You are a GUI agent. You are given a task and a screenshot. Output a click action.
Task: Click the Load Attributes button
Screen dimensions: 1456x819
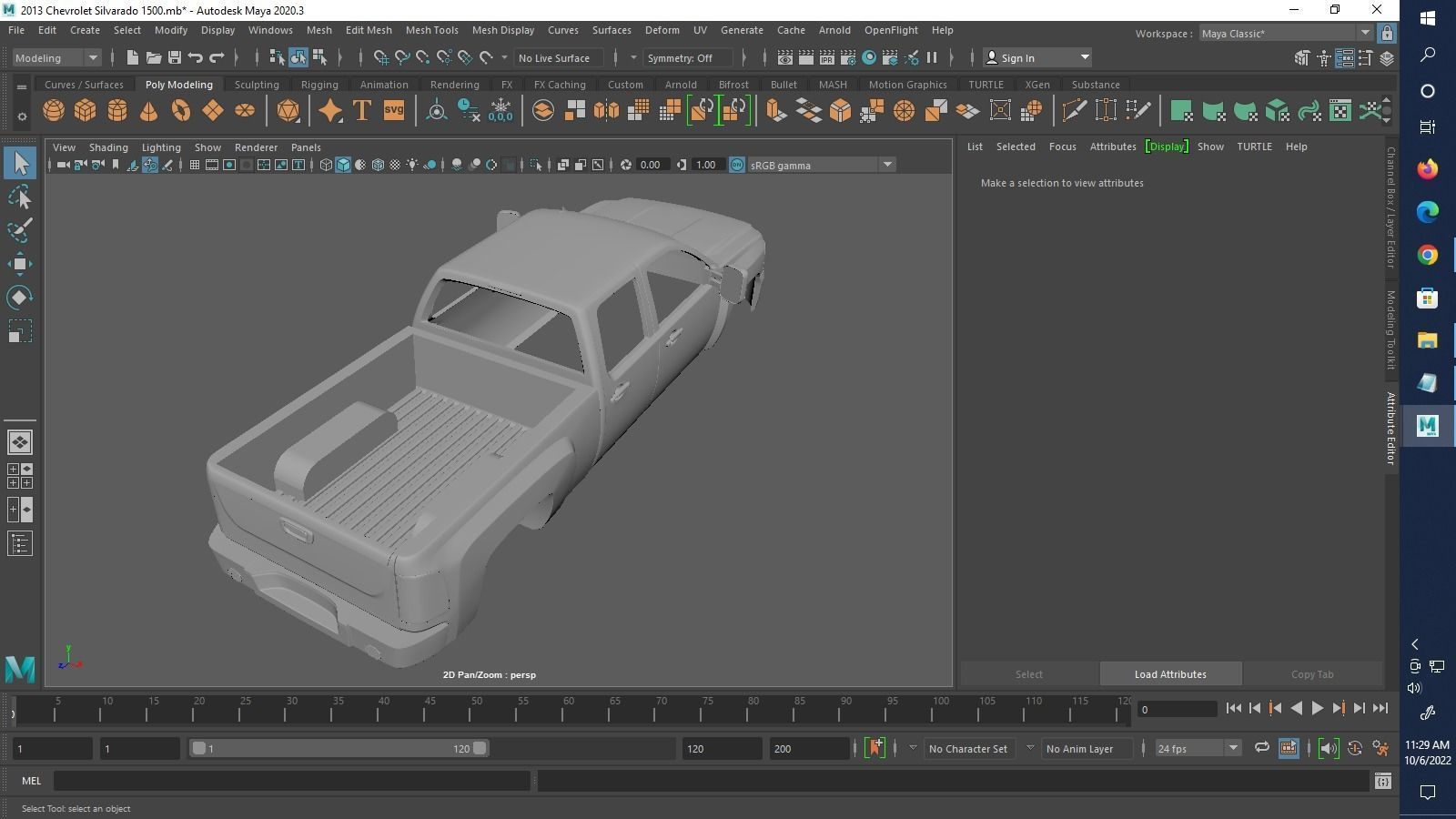click(1170, 674)
